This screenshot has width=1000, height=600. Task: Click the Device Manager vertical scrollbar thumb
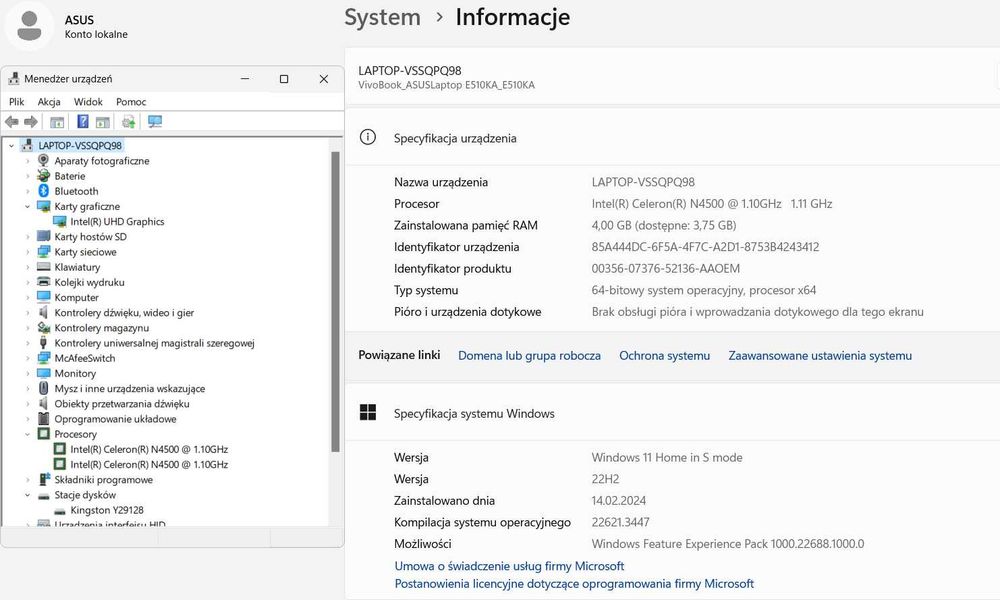pyautogui.click(x=335, y=302)
